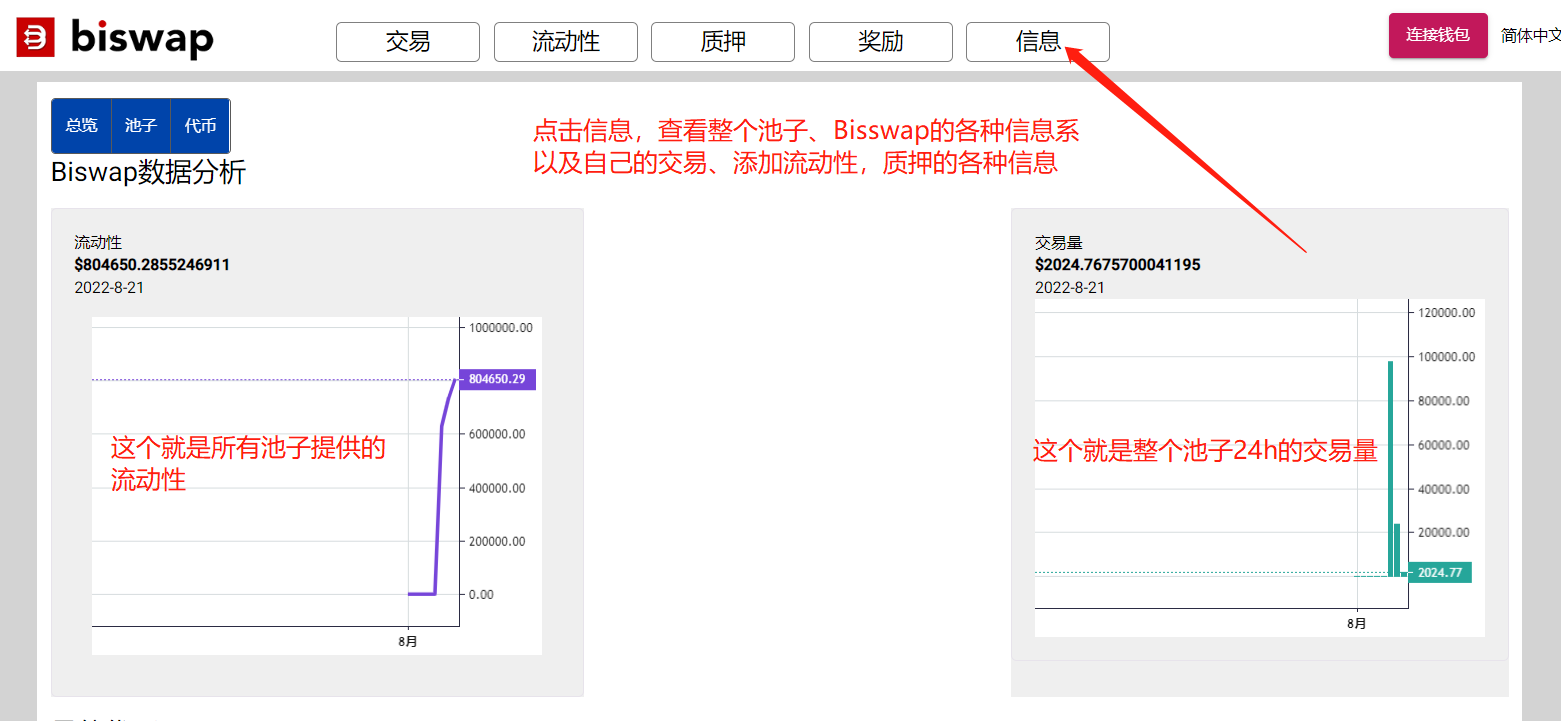The image size is (1561, 721).
Task: Switch to the 总览 tab
Action: [x=82, y=126]
